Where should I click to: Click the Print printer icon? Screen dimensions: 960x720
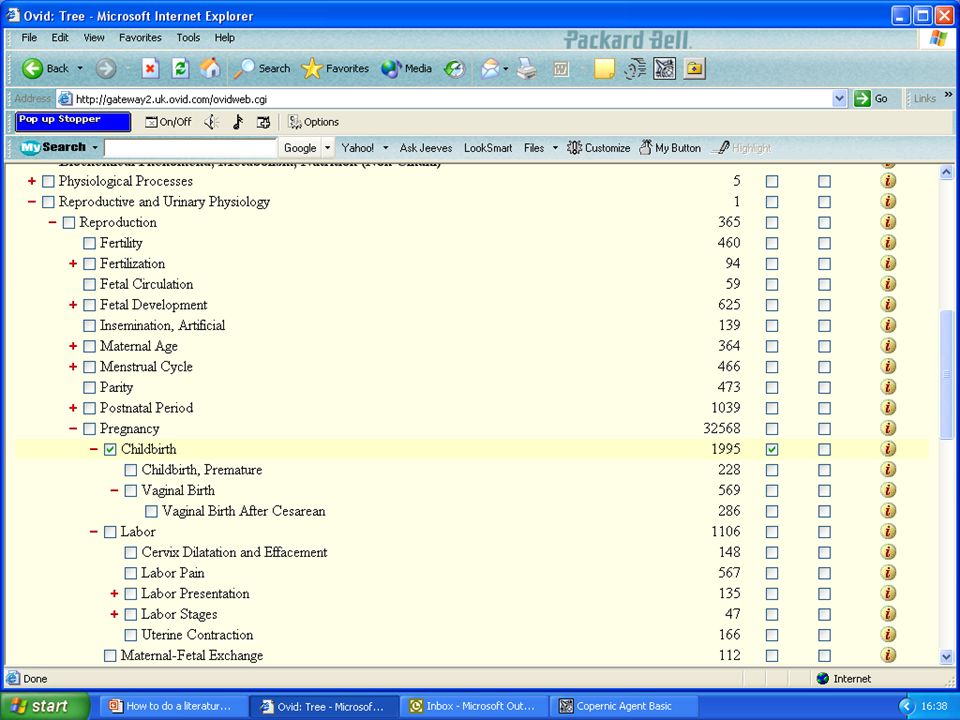click(x=527, y=69)
